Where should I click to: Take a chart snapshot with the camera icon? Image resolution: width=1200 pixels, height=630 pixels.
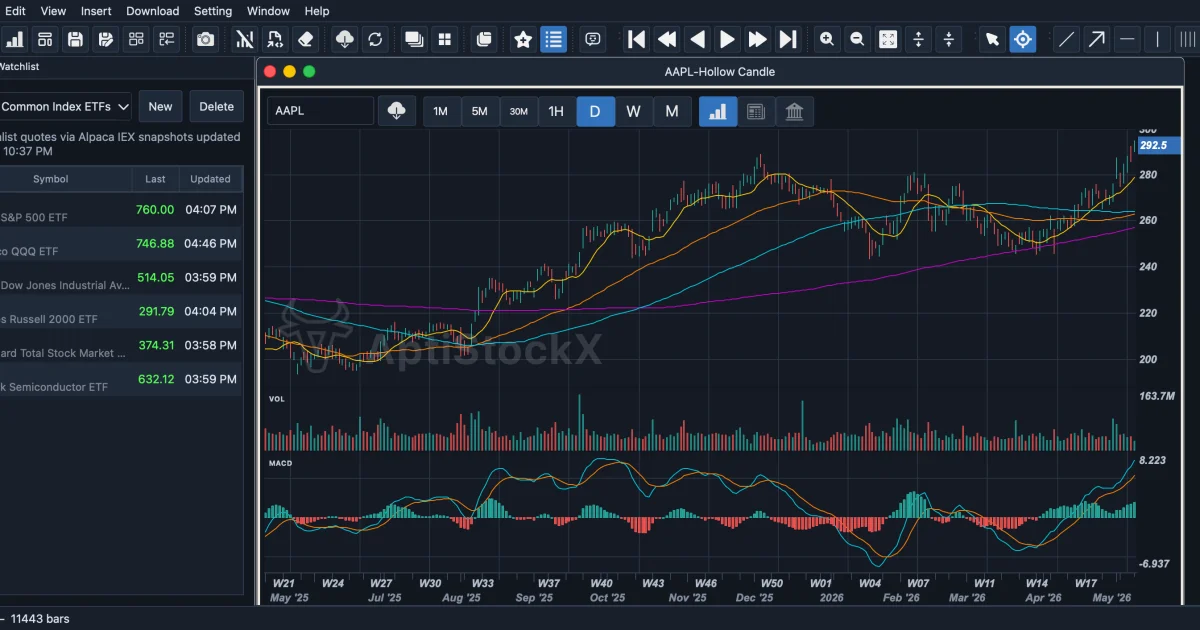coord(205,39)
